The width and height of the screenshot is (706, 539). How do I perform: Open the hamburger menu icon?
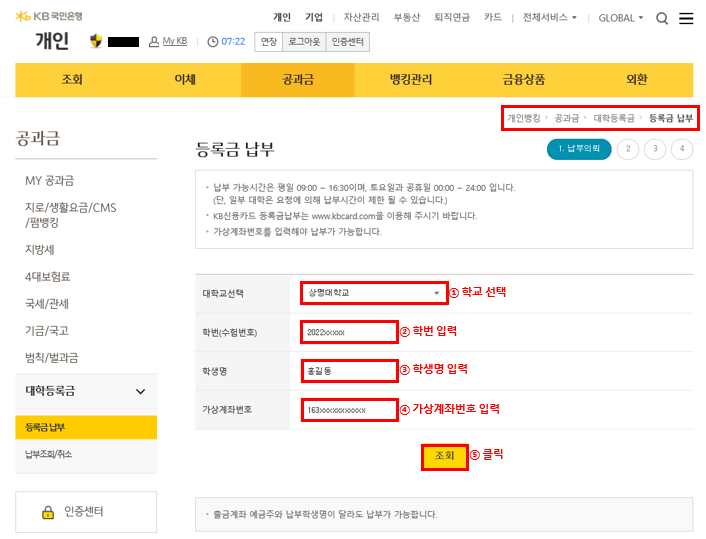[686, 18]
